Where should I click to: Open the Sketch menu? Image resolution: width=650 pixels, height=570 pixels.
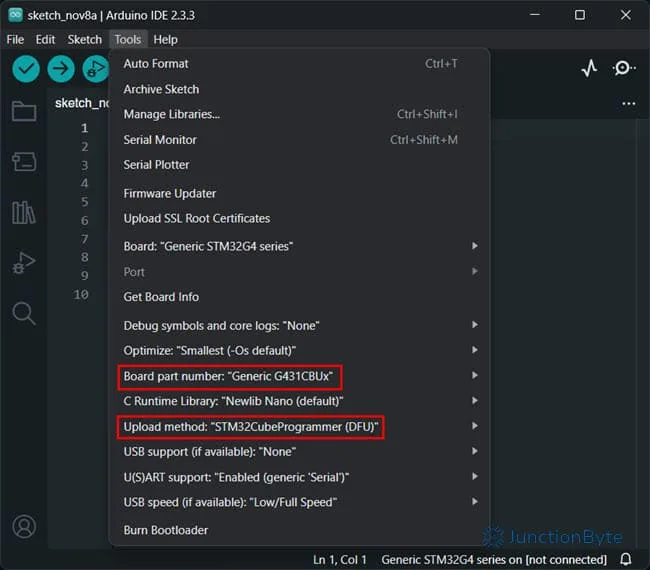click(x=85, y=39)
